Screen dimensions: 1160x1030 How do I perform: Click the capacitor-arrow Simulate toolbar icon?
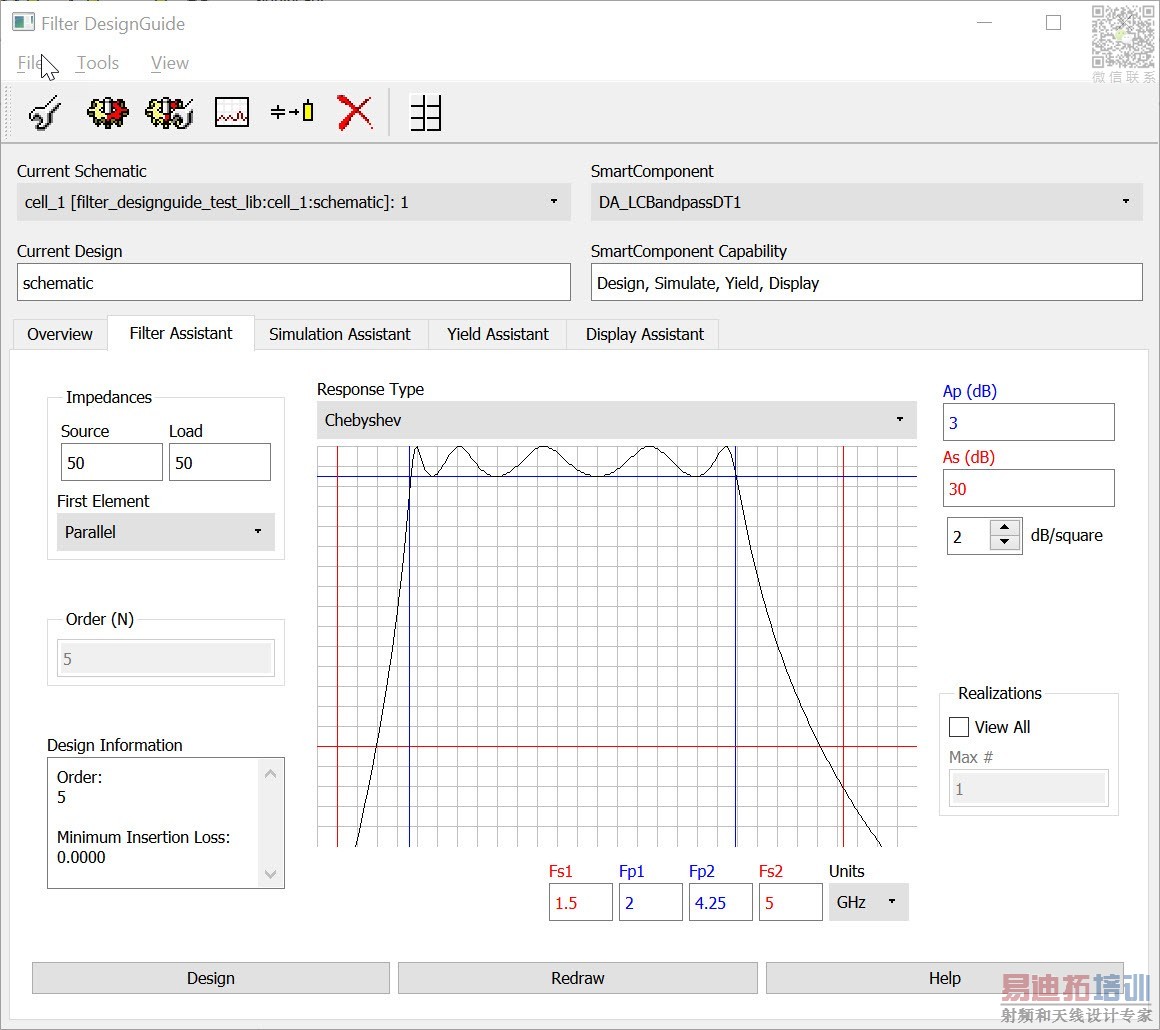[x=292, y=112]
